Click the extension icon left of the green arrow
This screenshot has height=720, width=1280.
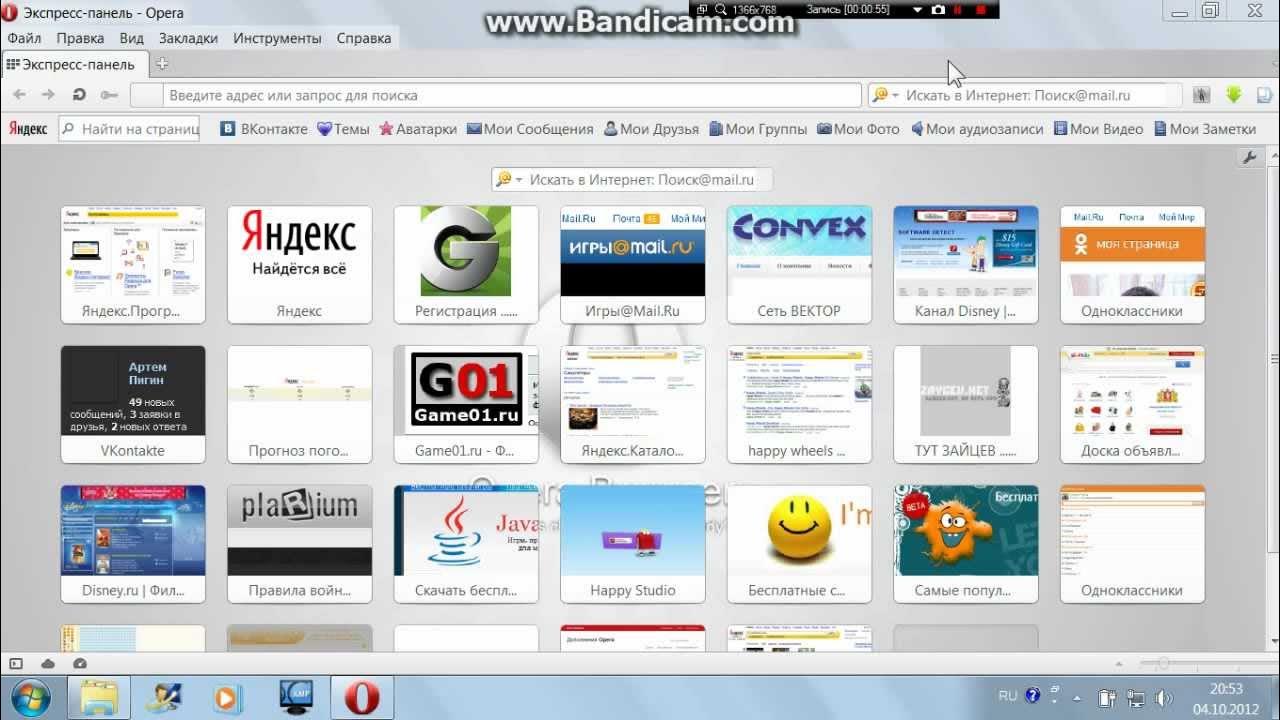(x=1201, y=95)
